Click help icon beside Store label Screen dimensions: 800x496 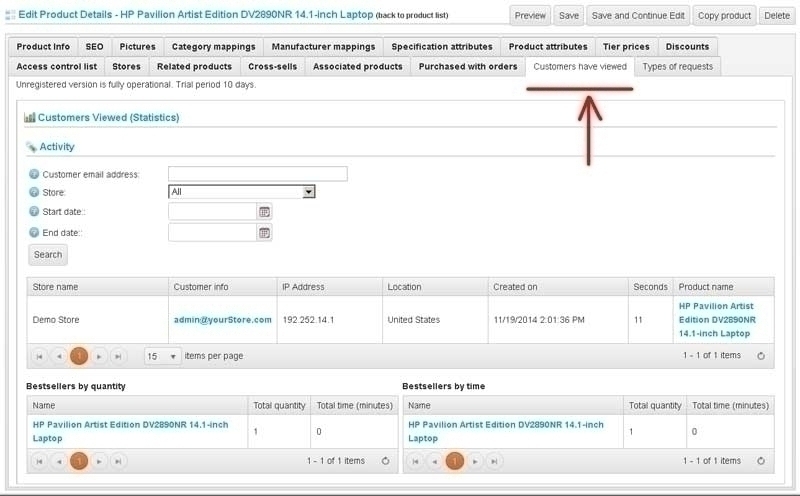coord(34,192)
